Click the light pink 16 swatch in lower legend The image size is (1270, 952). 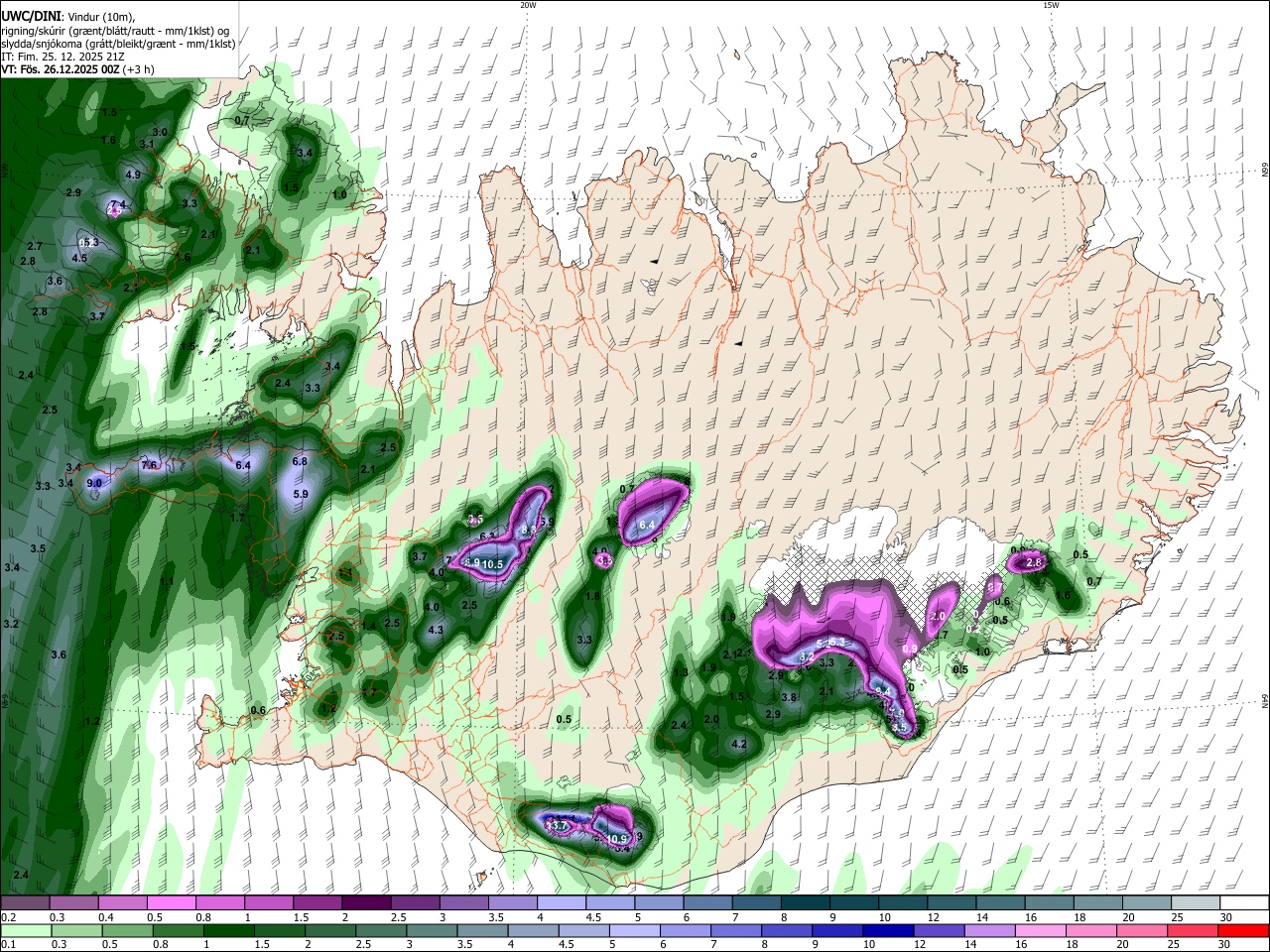pos(1040,930)
